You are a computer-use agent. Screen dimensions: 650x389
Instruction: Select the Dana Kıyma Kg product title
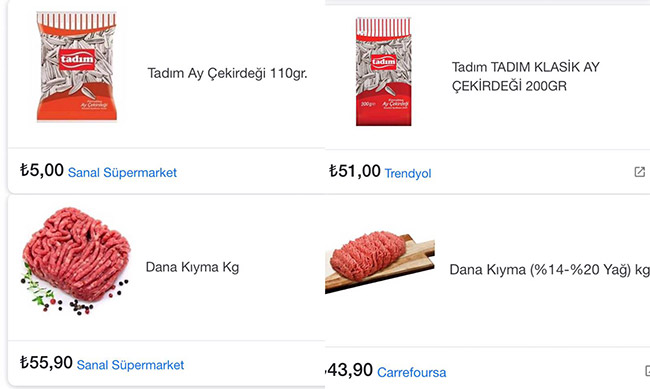(192, 267)
